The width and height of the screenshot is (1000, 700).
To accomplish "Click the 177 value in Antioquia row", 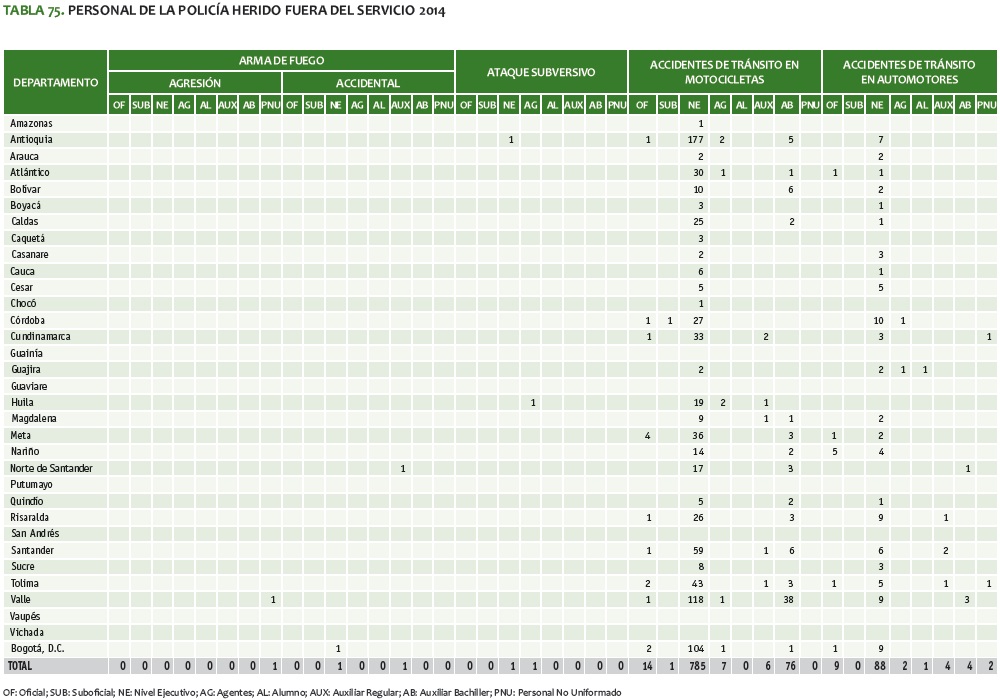I will 696,139.
